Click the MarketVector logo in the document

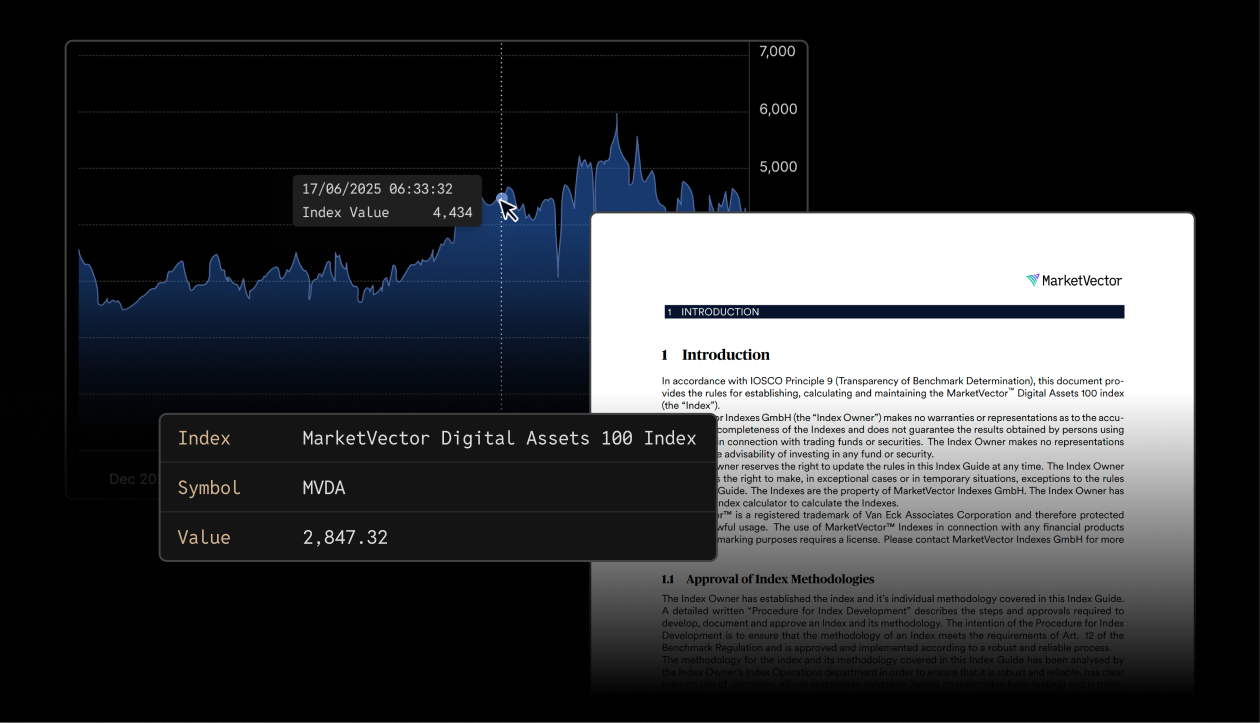click(1074, 281)
